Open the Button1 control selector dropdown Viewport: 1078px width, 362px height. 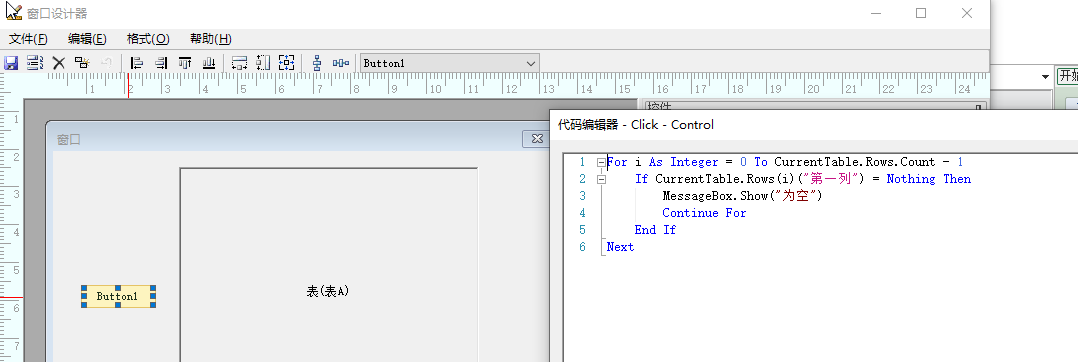[530, 63]
